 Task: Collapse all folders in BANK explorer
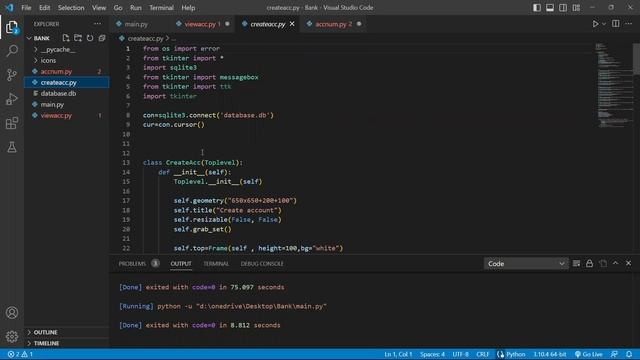pyautogui.click(x=102, y=38)
